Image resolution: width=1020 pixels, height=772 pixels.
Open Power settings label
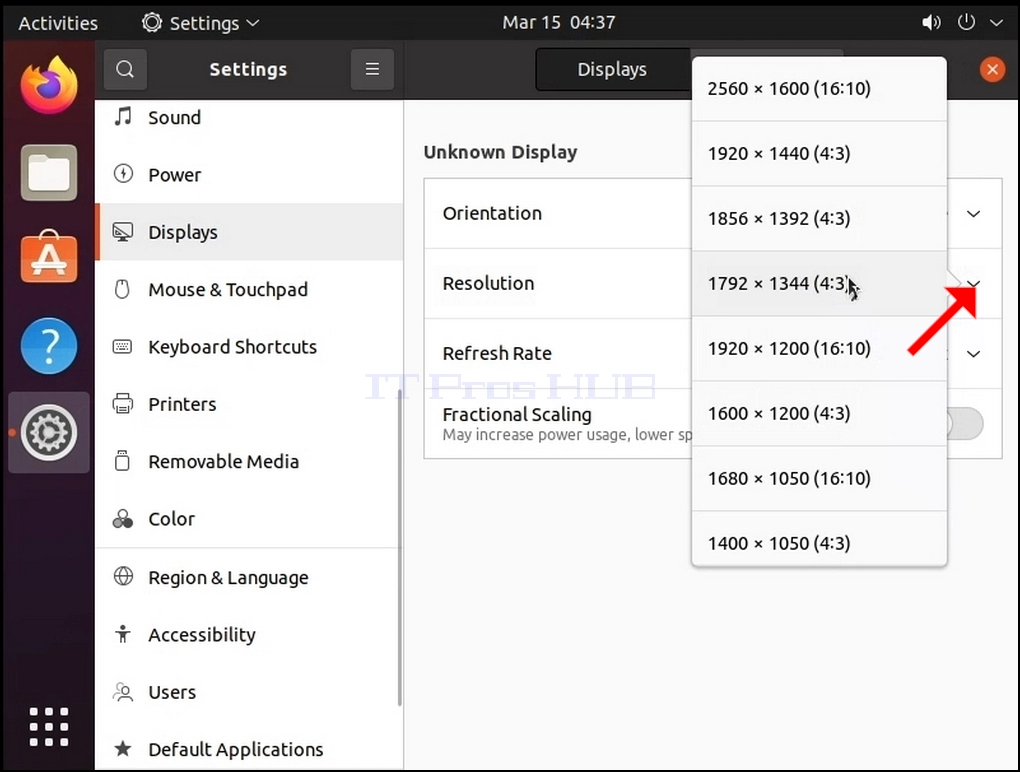[174, 175]
